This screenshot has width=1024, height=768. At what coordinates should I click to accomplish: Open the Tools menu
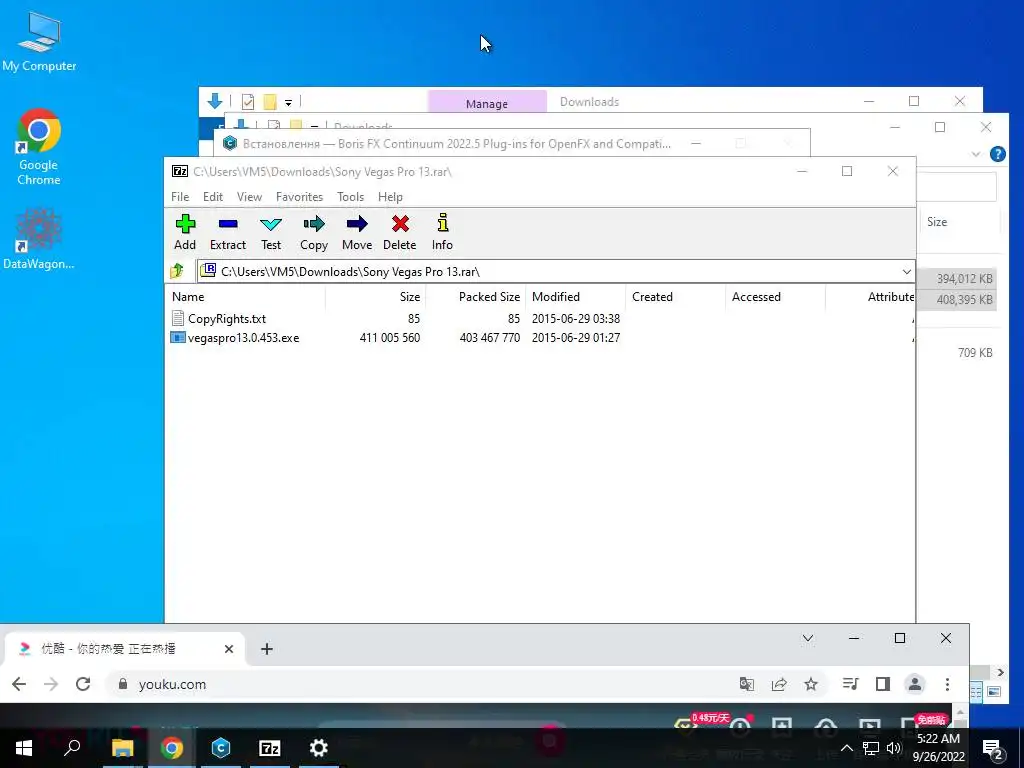pyautogui.click(x=350, y=197)
